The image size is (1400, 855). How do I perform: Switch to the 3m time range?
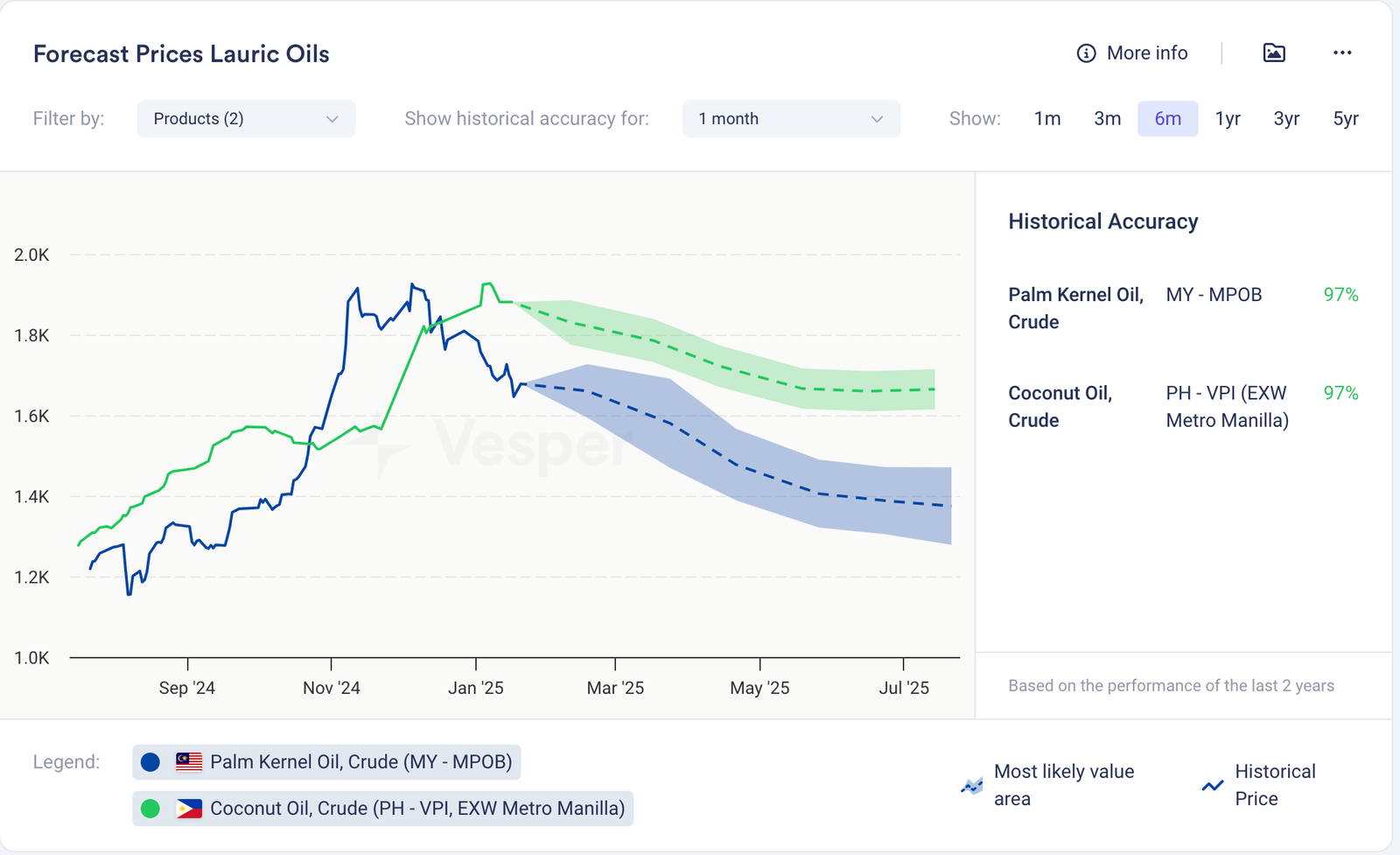pos(1107,119)
